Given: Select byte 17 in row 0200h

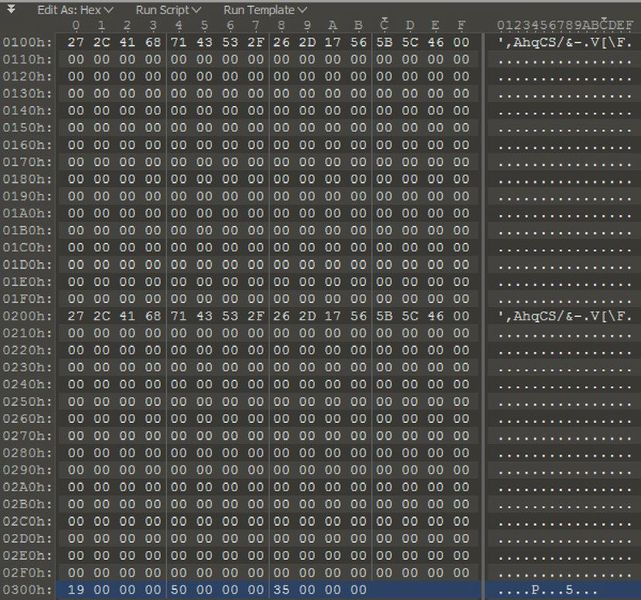Looking at the screenshot, I should click(332, 316).
